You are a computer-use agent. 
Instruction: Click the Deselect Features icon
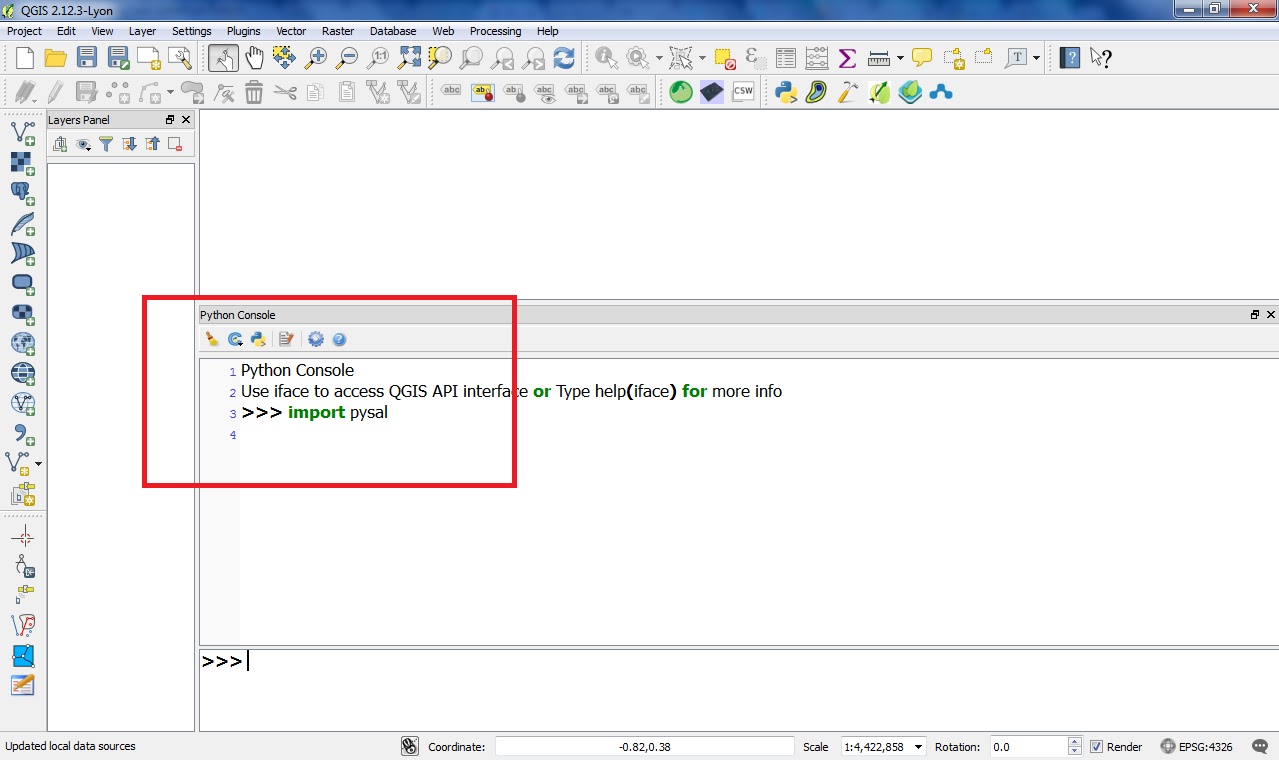point(725,58)
